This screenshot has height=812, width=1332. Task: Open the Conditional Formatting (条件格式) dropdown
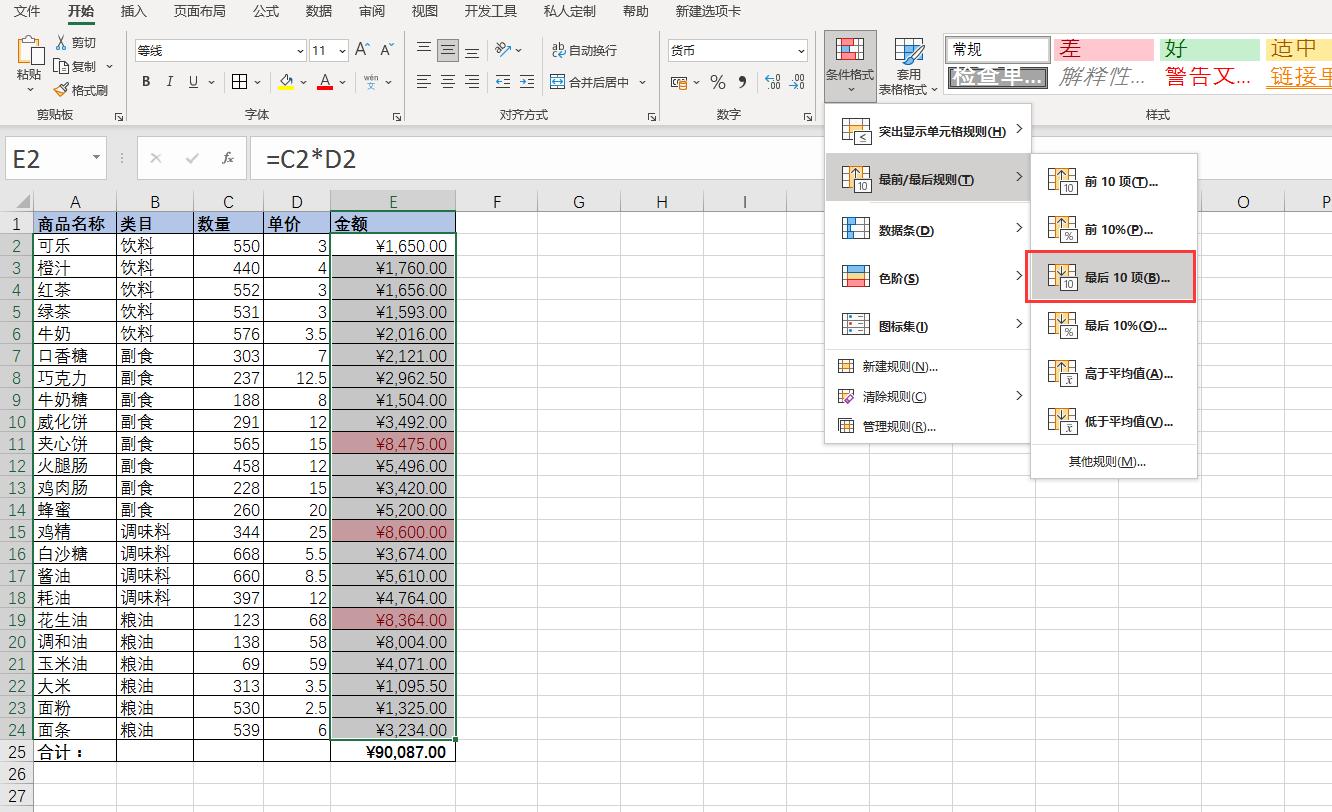click(x=850, y=65)
